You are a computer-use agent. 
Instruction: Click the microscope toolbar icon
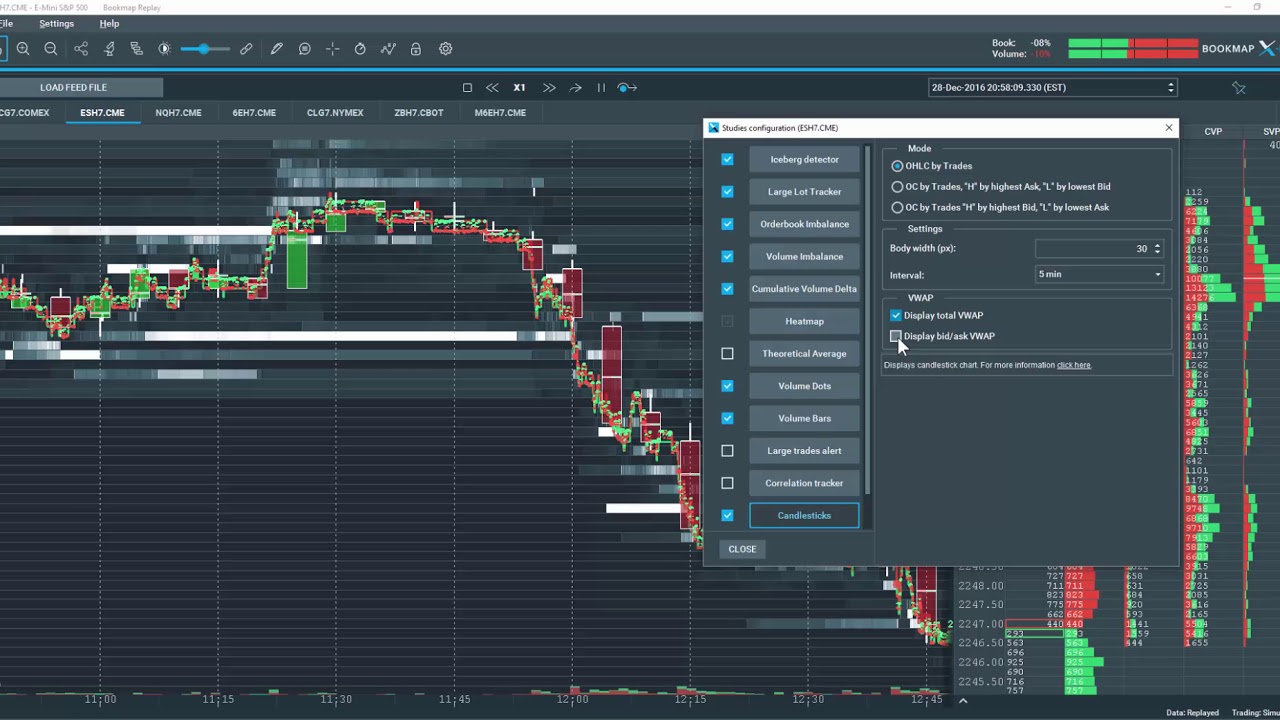pyautogui.click(x=109, y=49)
